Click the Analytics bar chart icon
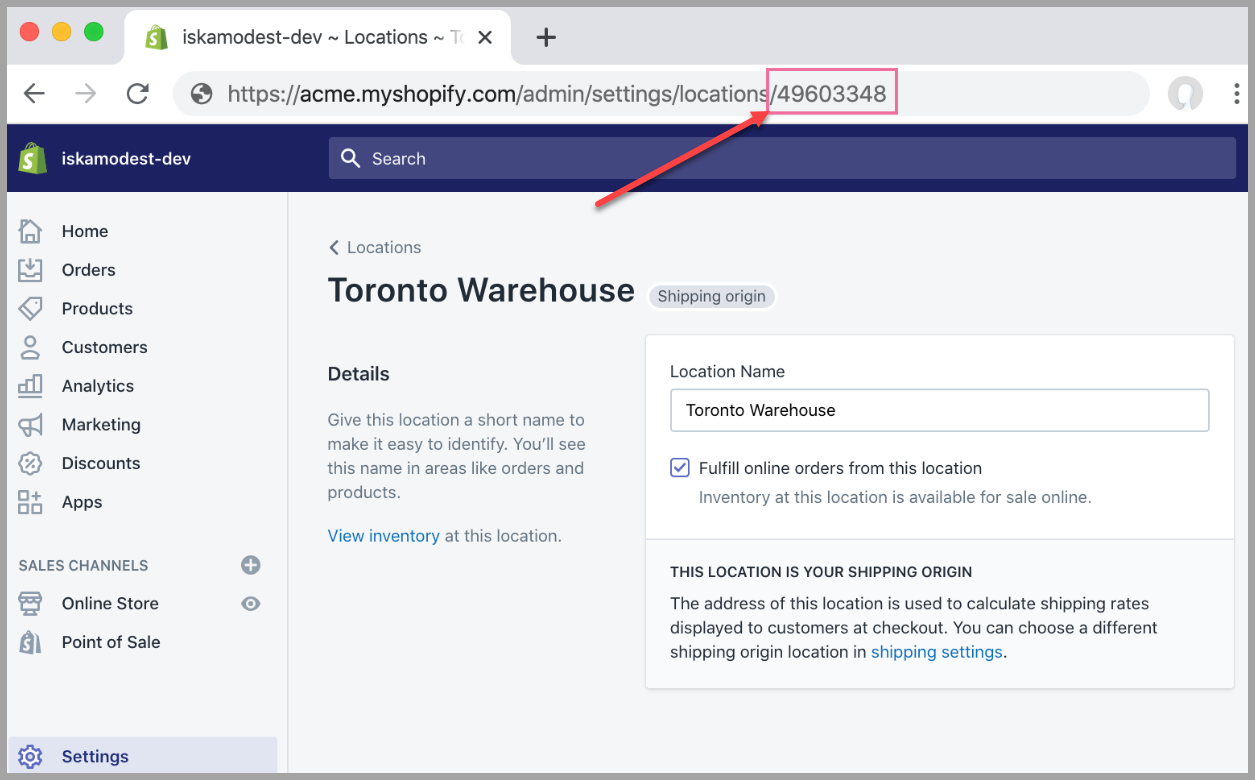This screenshot has height=780, width=1255. [31, 386]
